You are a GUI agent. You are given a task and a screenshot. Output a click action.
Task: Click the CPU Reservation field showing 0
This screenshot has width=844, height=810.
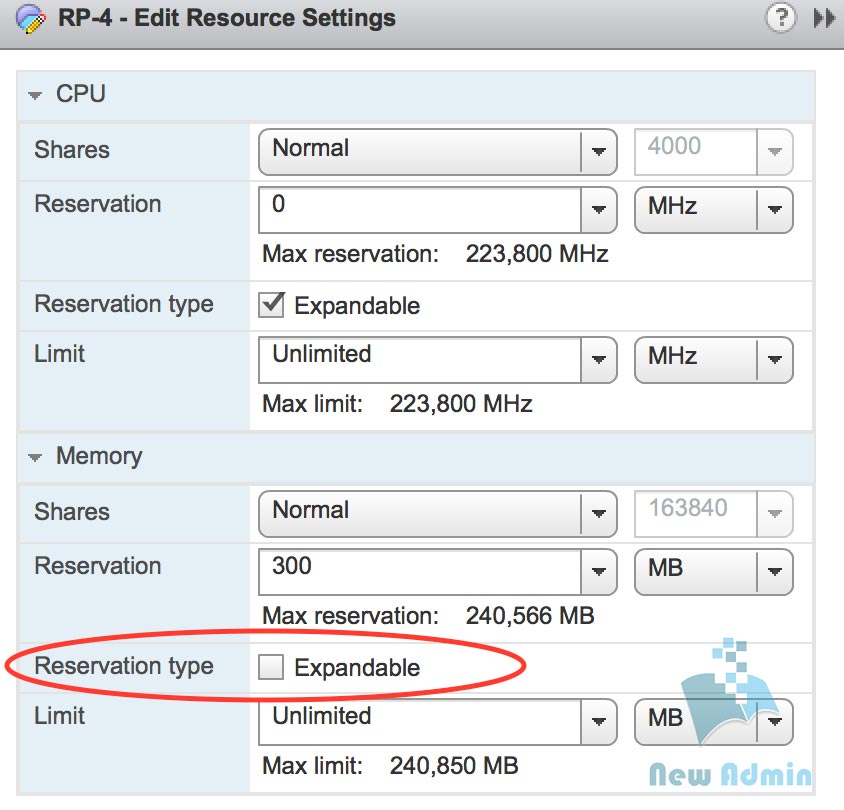coord(420,208)
